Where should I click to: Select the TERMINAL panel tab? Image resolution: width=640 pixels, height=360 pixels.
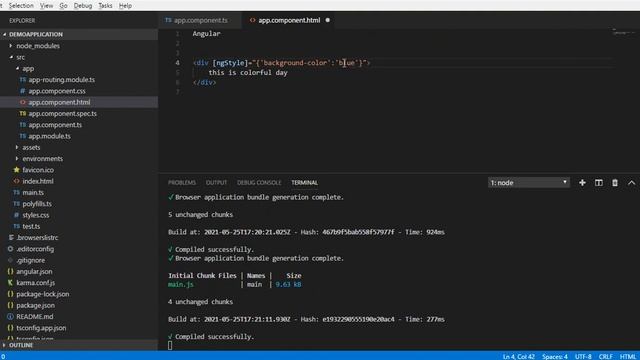coord(304,182)
